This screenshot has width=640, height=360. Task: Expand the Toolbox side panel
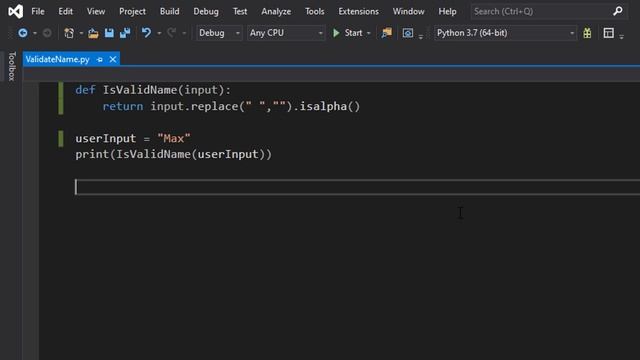pyautogui.click(x=12, y=66)
